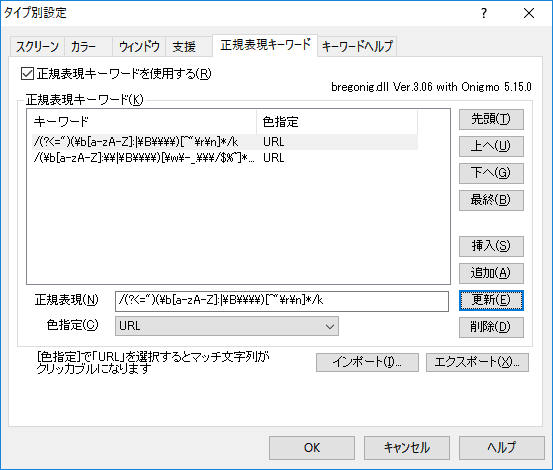Confirm with the OK button
This screenshot has width=553, height=470.
click(312, 448)
